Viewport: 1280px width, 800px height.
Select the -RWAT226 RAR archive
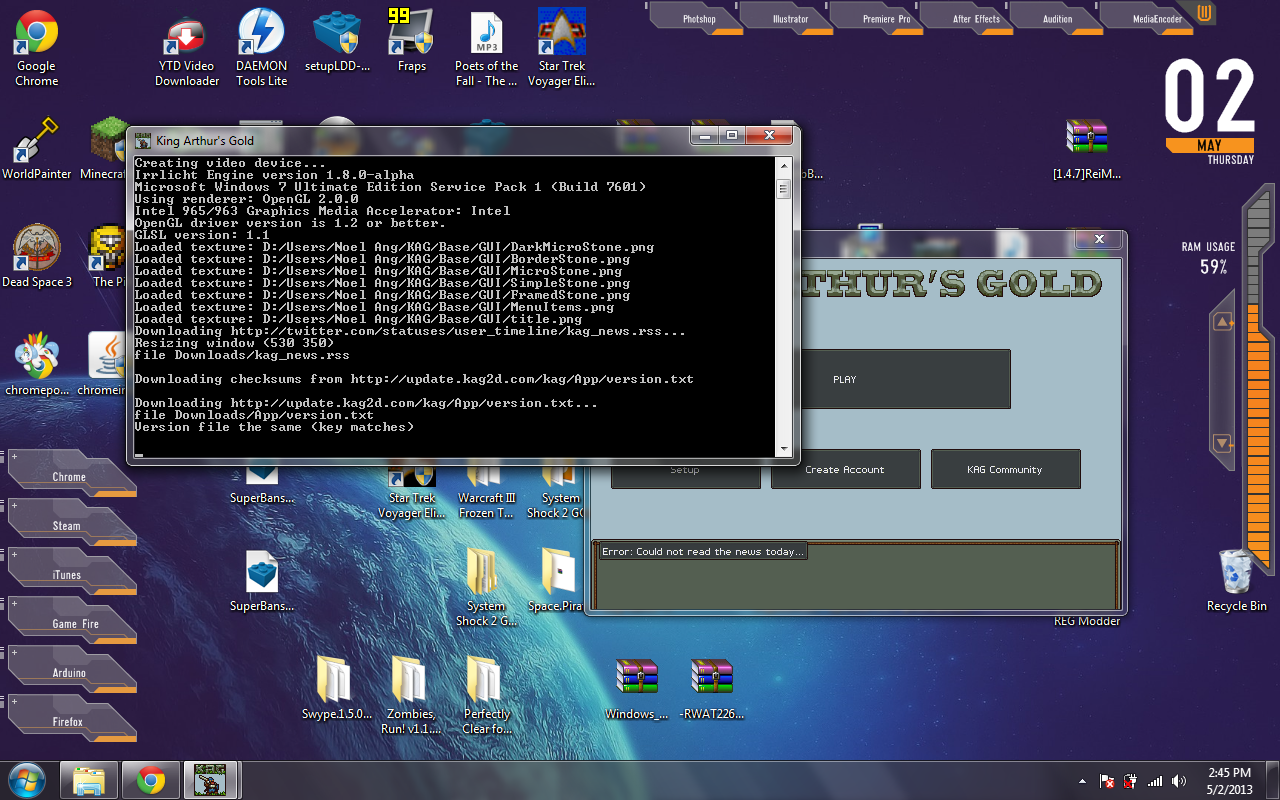pyautogui.click(x=712, y=688)
